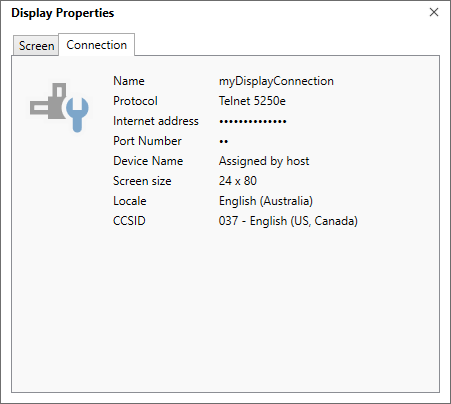Click the myDisplayConnection name value
451x404 pixels.
[x=276, y=81]
